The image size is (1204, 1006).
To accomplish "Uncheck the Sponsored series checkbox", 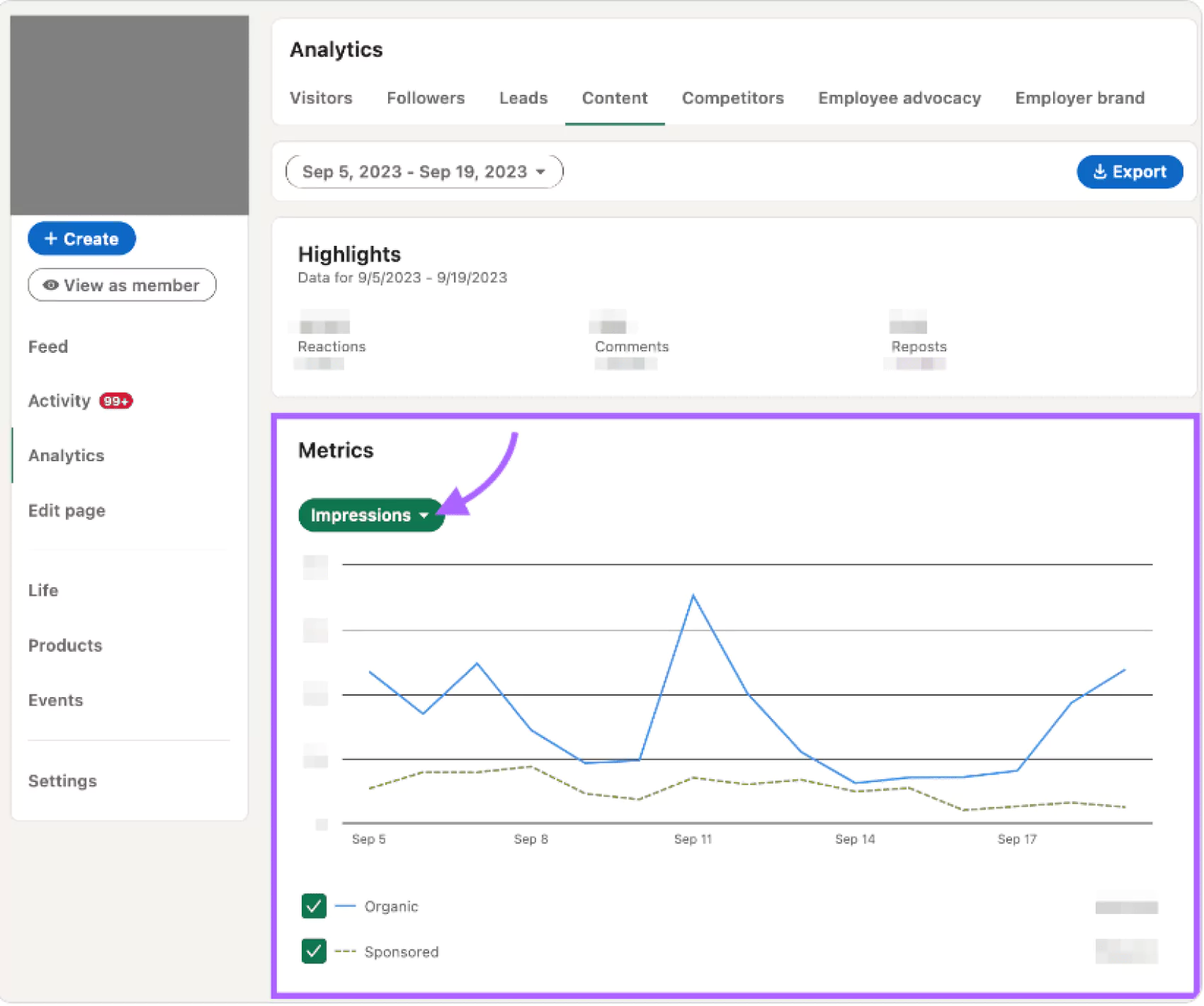I will coord(314,952).
